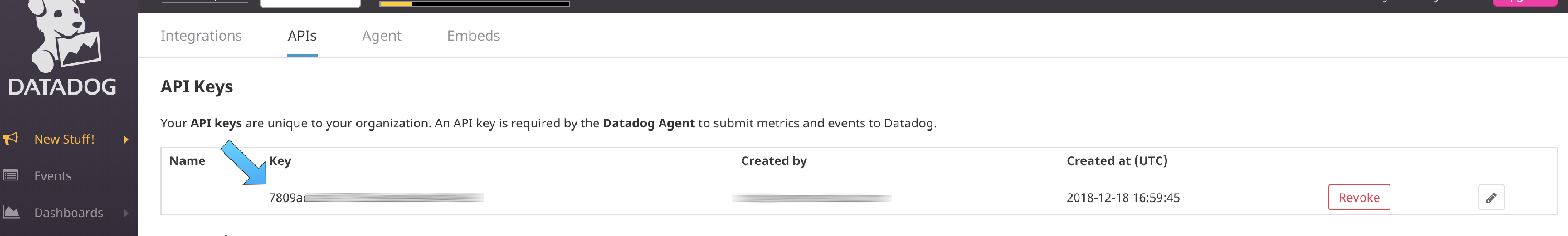This screenshot has height=236, width=1568.
Task: Click the Dashboards chart icon in sidebar
Action: (11, 213)
